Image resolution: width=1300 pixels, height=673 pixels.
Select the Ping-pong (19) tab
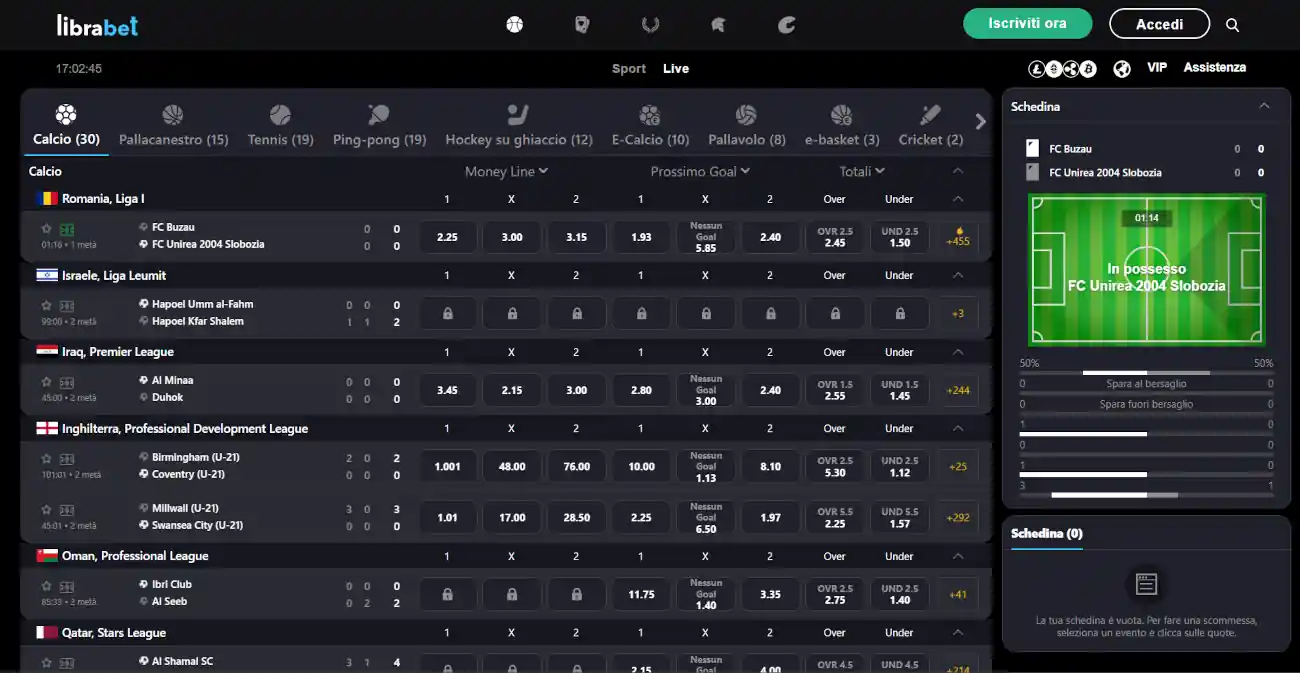pyautogui.click(x=379, y=126)
